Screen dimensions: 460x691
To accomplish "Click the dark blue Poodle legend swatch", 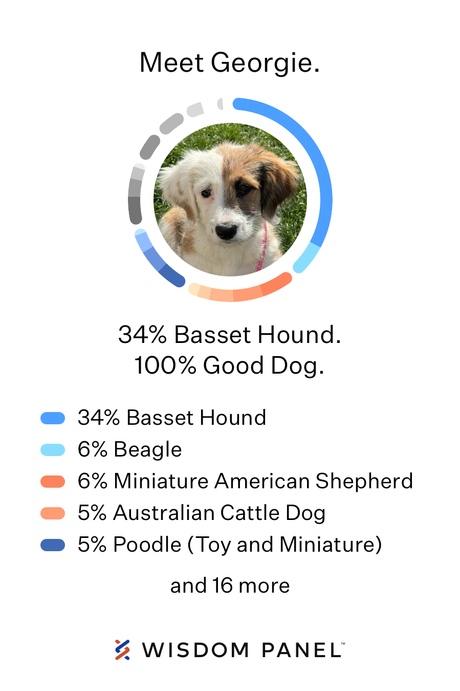I will [53, 545].
